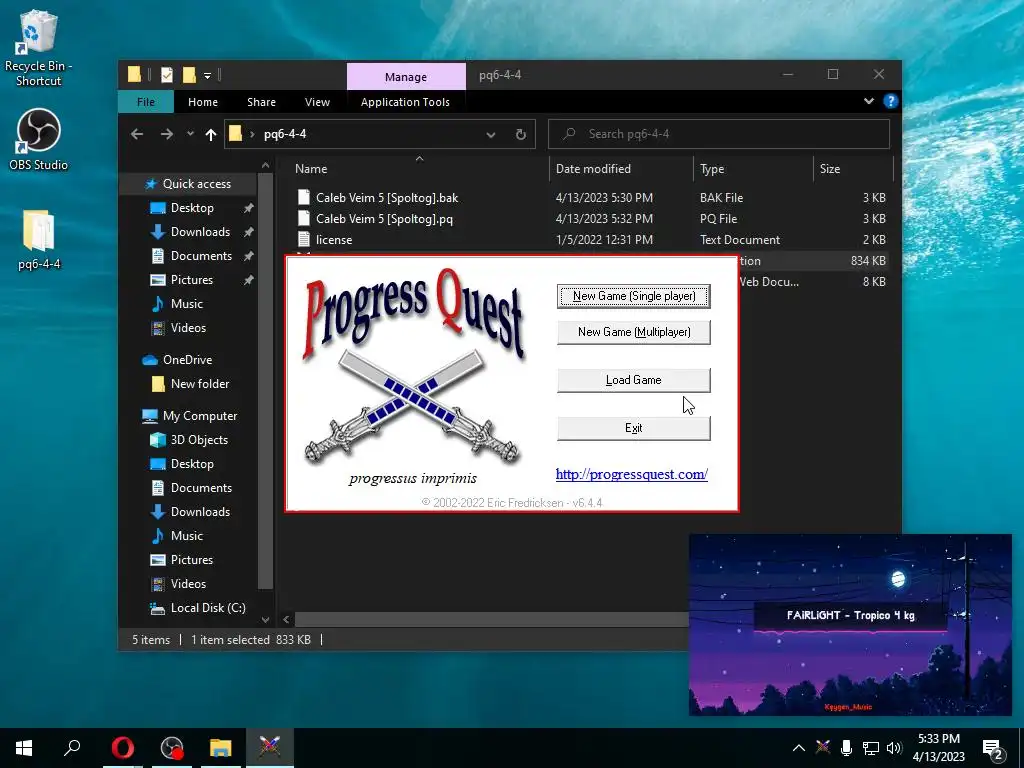
Task: Open New folder under OneDrive
Action: tap(199, 384)
